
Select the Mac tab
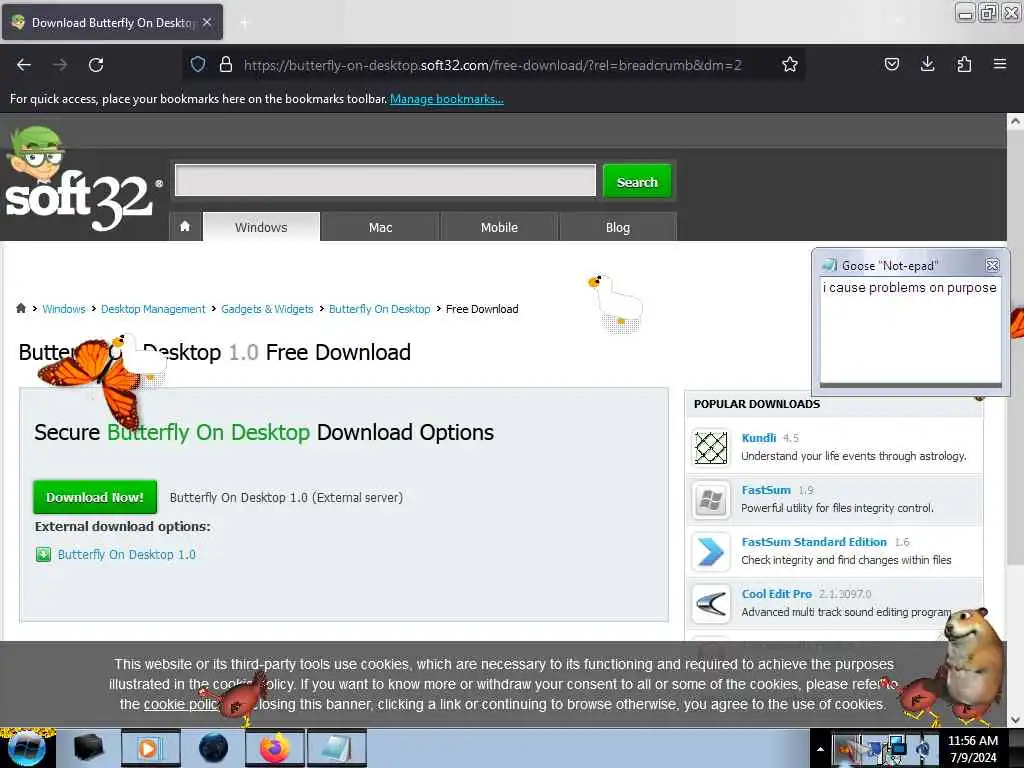[x=380, y=227]
